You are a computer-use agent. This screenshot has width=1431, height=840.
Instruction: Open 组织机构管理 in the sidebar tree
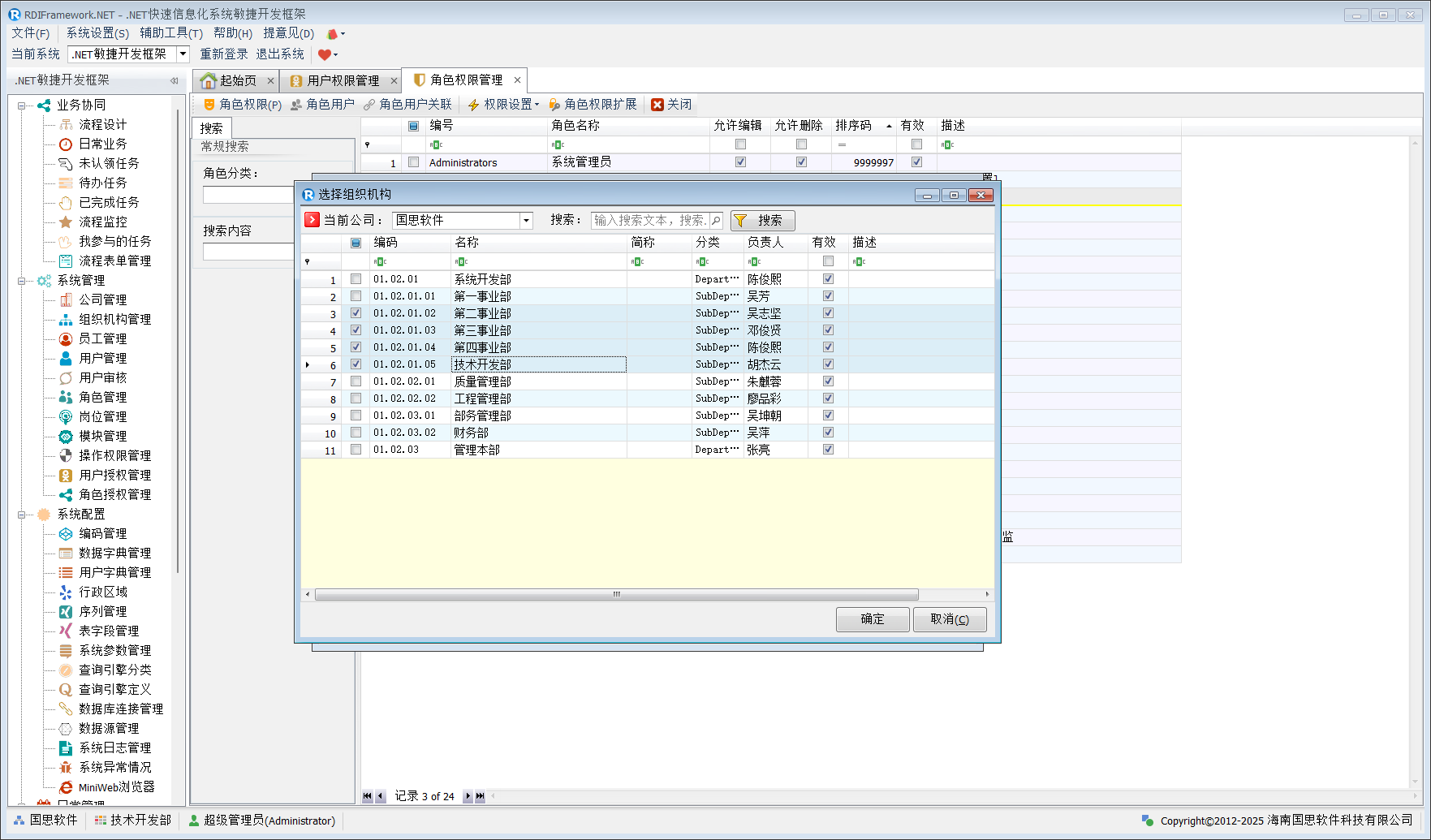pos(114,319)
